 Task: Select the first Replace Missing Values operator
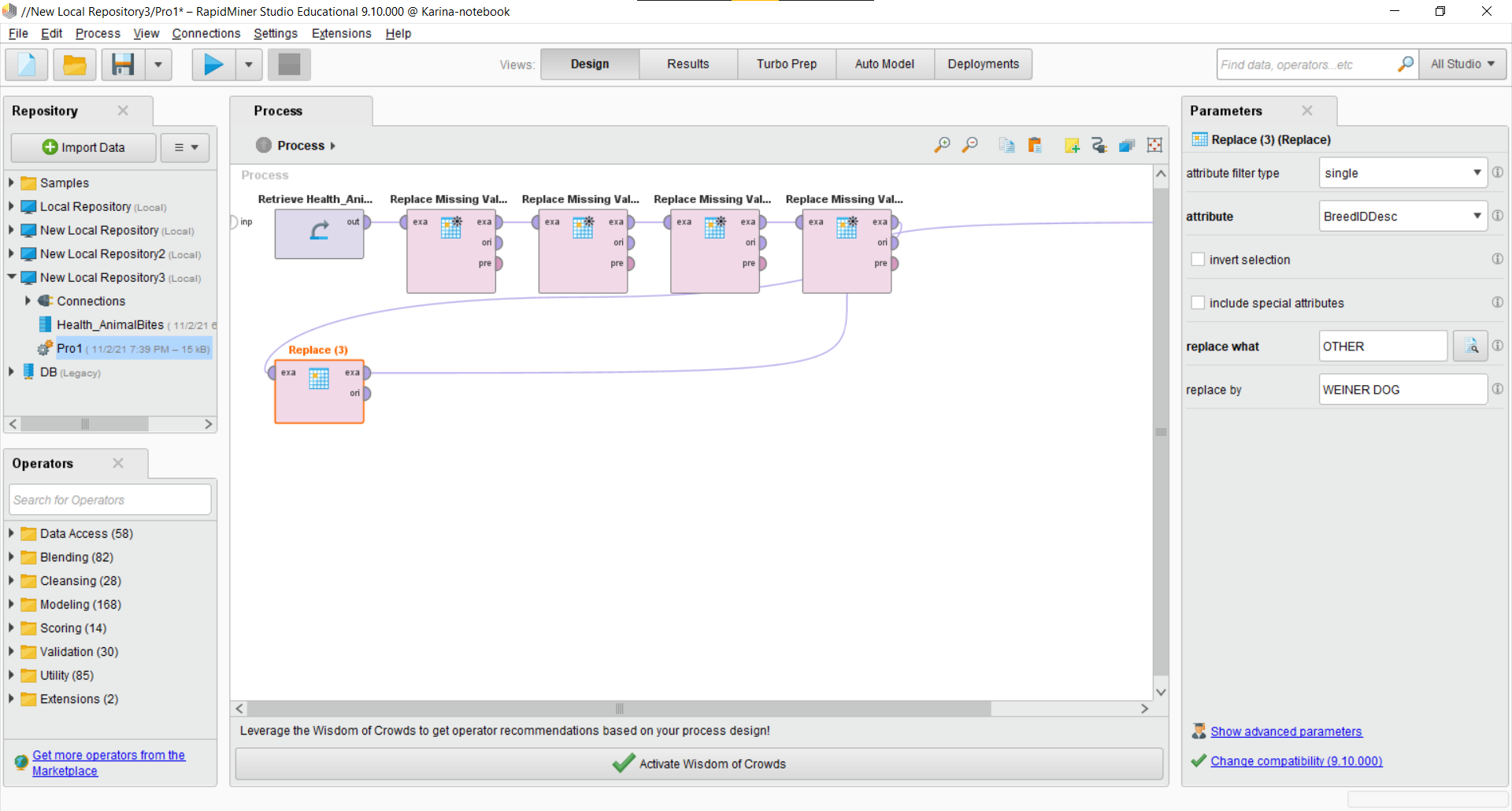pos(451,251)
